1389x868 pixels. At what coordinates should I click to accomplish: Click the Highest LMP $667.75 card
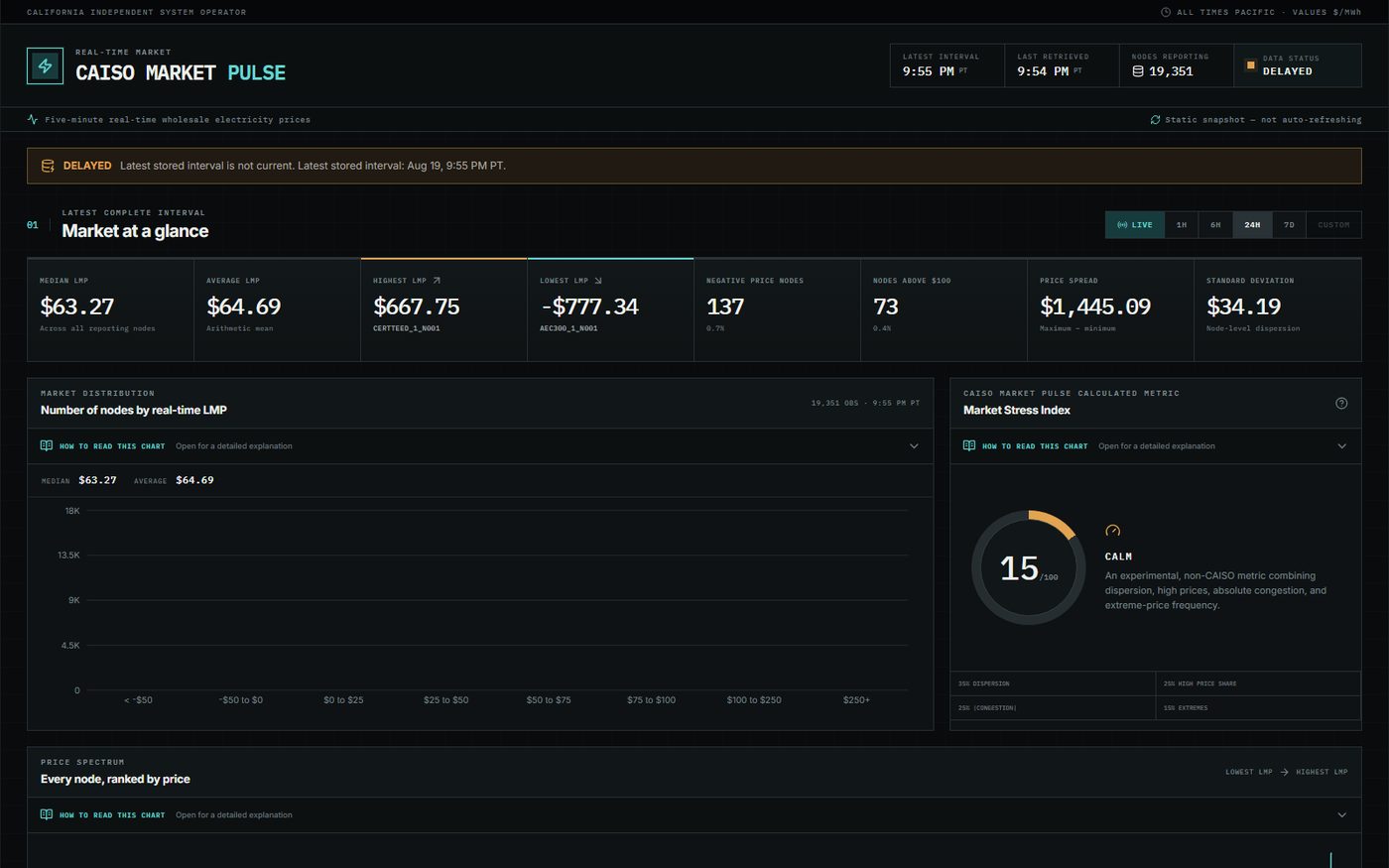pos(444,310)
